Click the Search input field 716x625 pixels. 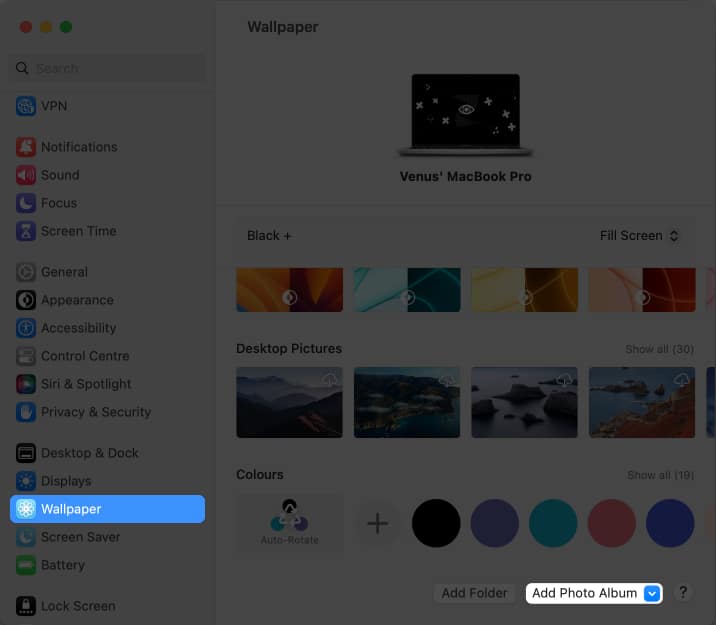click(108, 68)
